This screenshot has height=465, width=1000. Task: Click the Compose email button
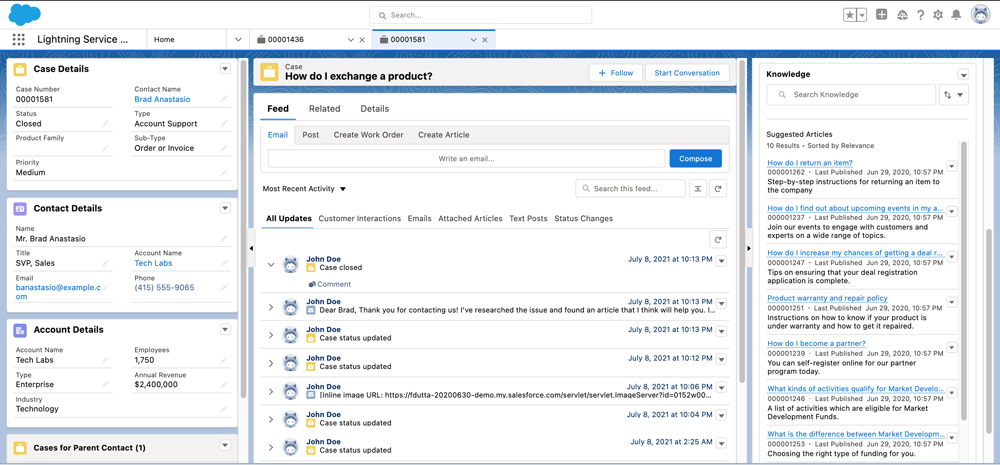point(695,158)
